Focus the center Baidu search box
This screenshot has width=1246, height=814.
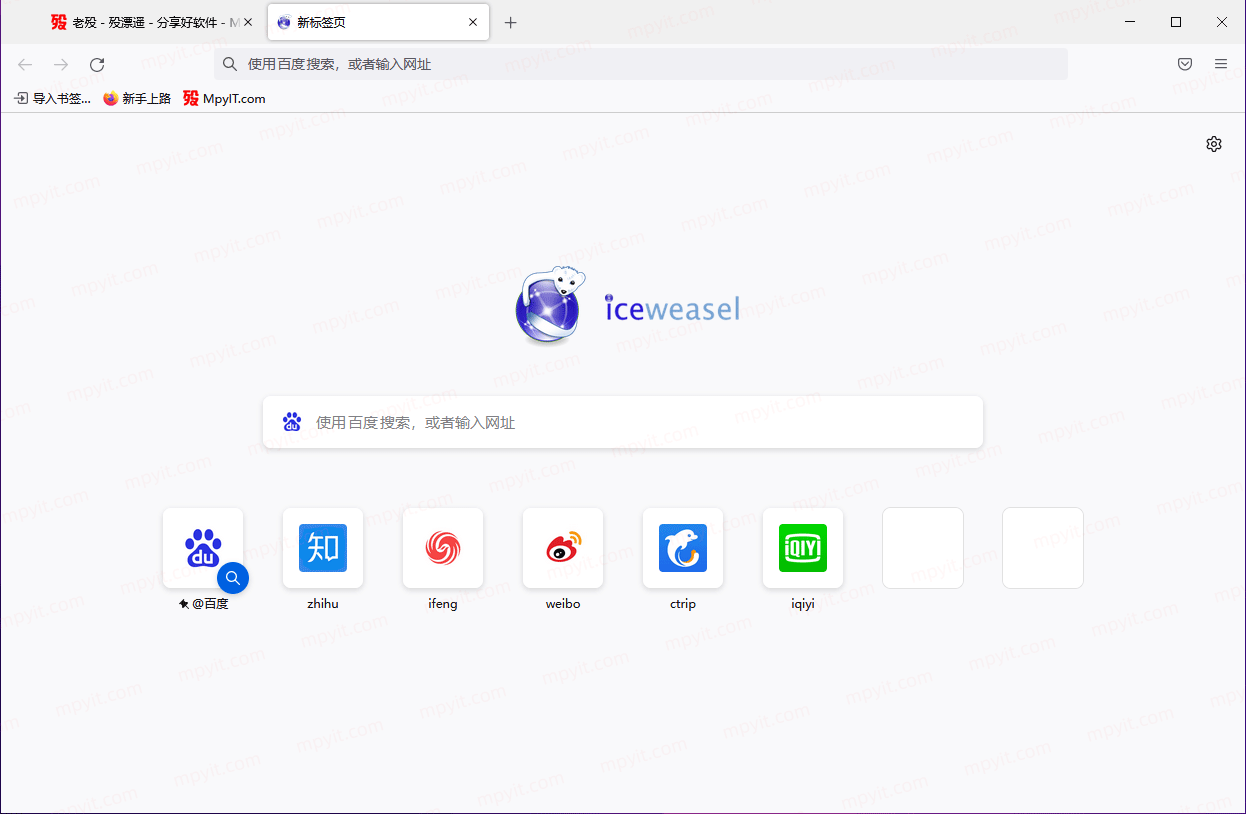[623, 422]
